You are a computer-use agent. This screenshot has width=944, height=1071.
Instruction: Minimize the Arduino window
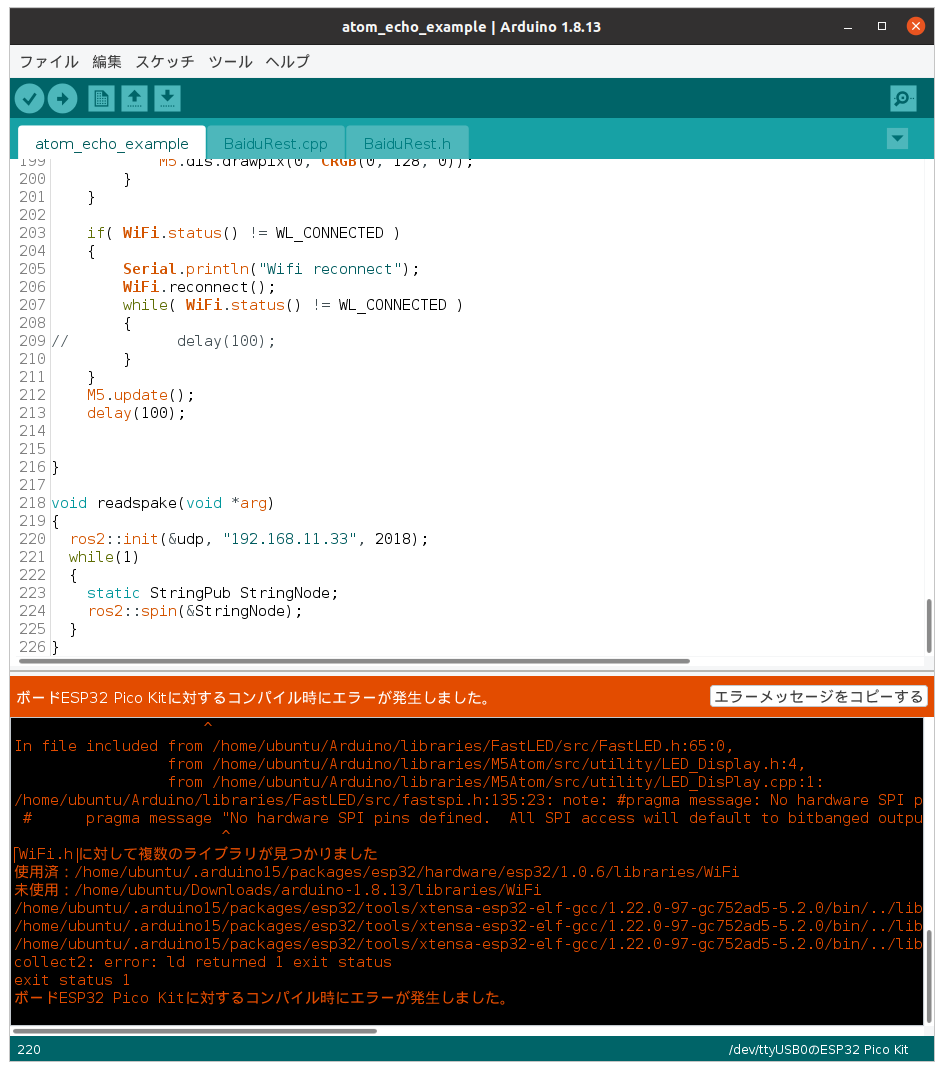coord(848,27)
